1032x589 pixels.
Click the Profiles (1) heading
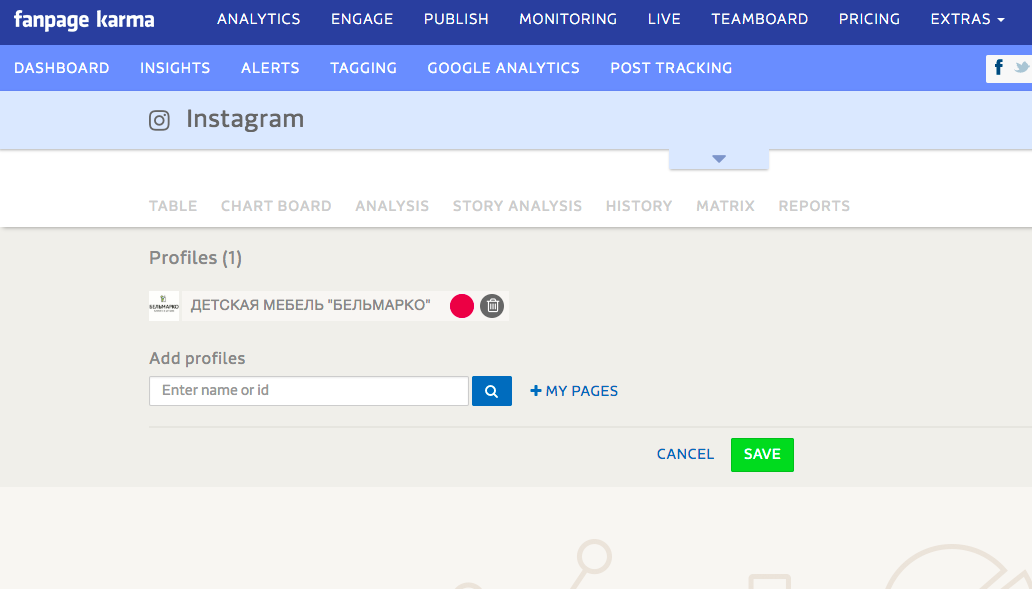(x=195, y=258)
